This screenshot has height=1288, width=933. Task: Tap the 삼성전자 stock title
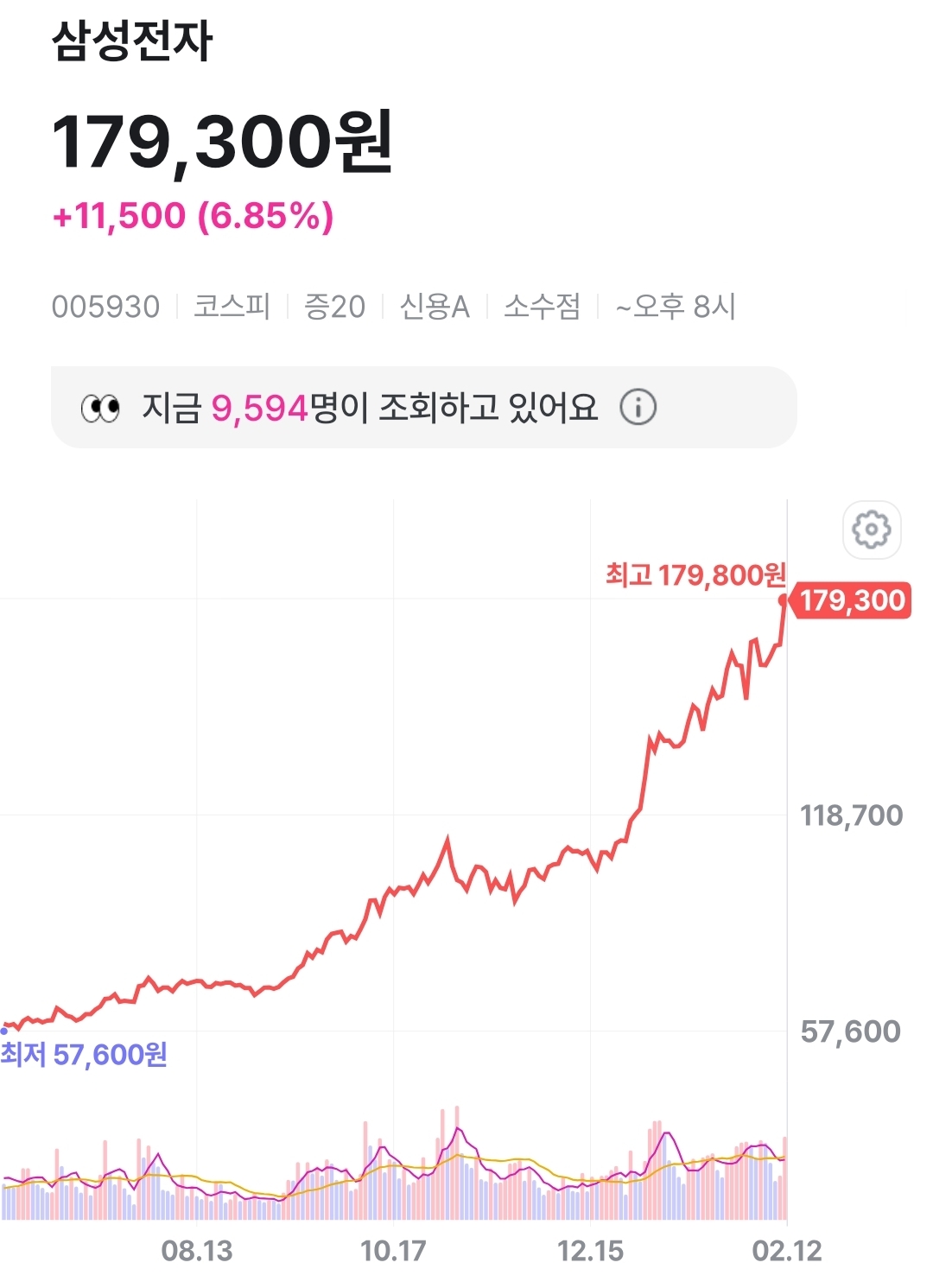point(132,41)
